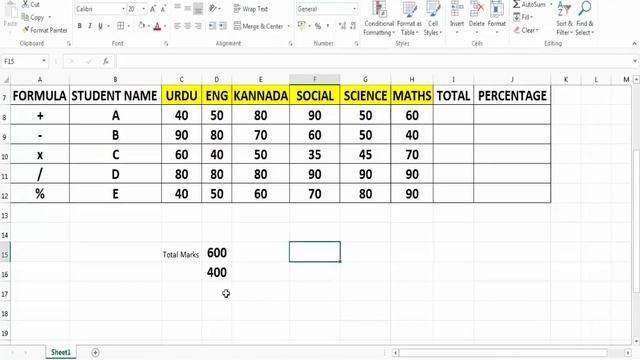Open Merge & Center options arrow

(289, 26)
